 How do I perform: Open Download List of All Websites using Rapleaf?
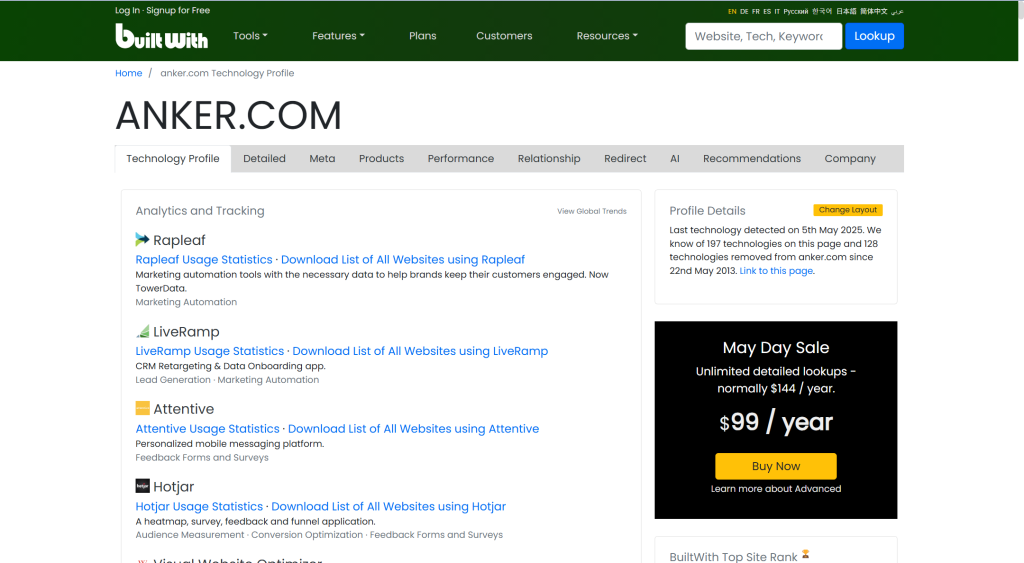[x=403, y=259]
